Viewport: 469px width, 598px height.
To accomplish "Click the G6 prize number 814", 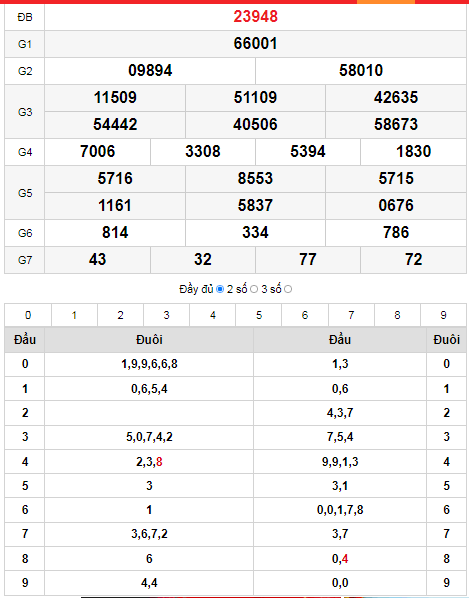I will coord(115,233).
